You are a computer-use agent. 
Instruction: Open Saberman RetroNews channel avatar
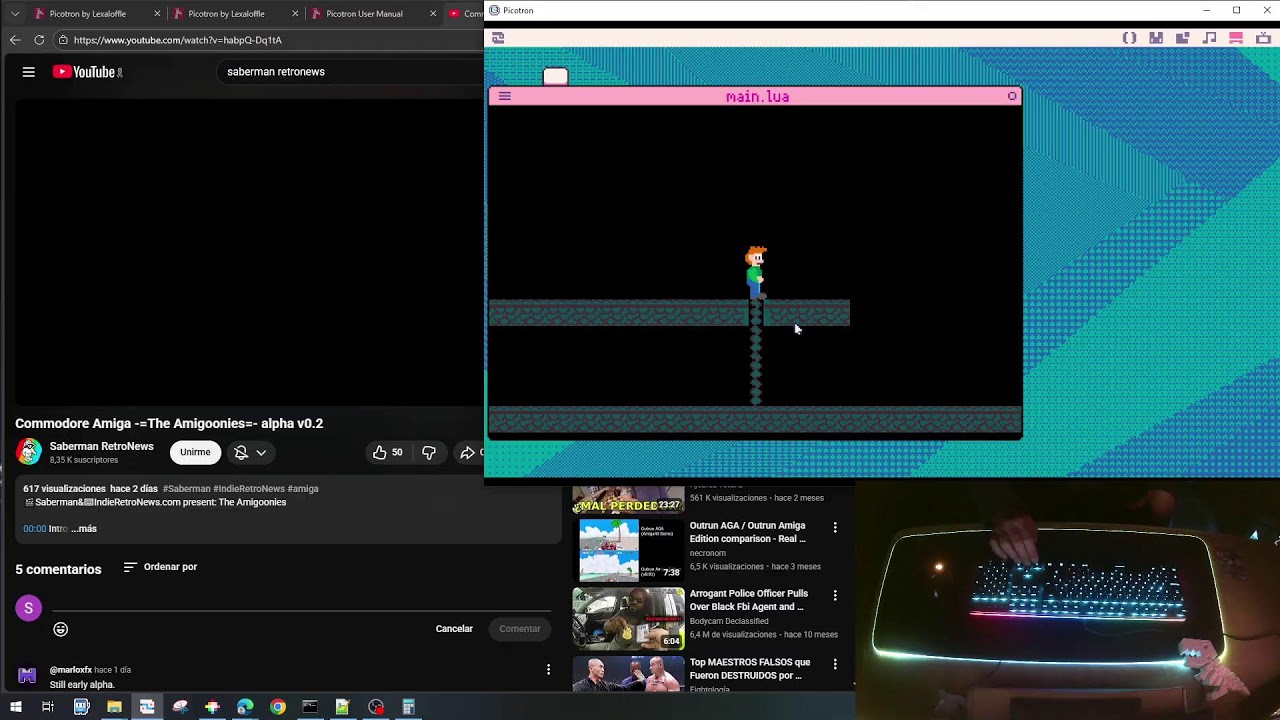[x=29, y=452]
